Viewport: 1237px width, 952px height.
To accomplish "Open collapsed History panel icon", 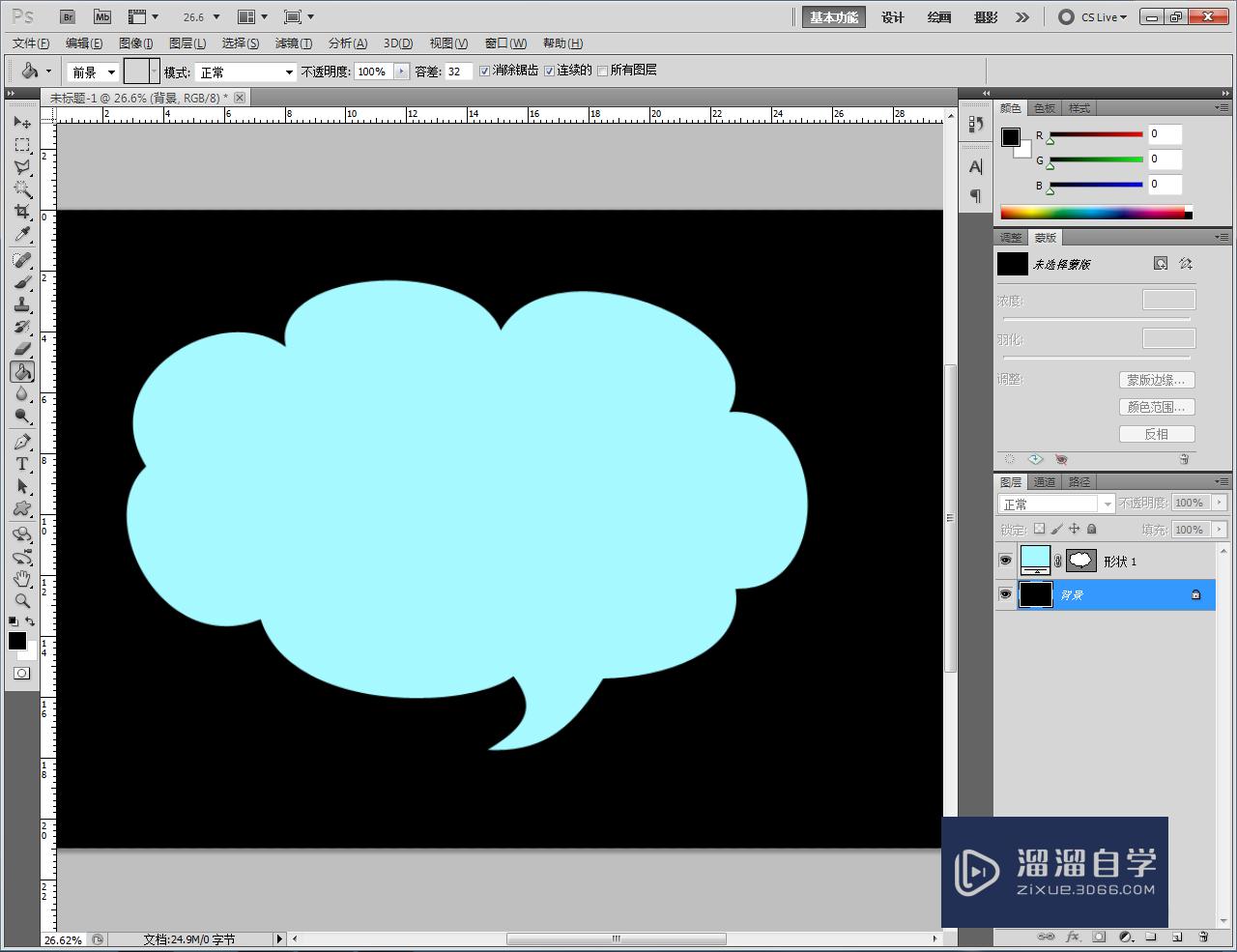I will click(x=976, y=125).
